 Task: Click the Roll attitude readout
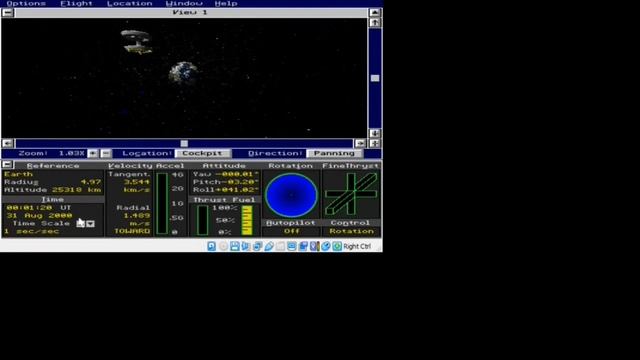(x=226, y=190)
